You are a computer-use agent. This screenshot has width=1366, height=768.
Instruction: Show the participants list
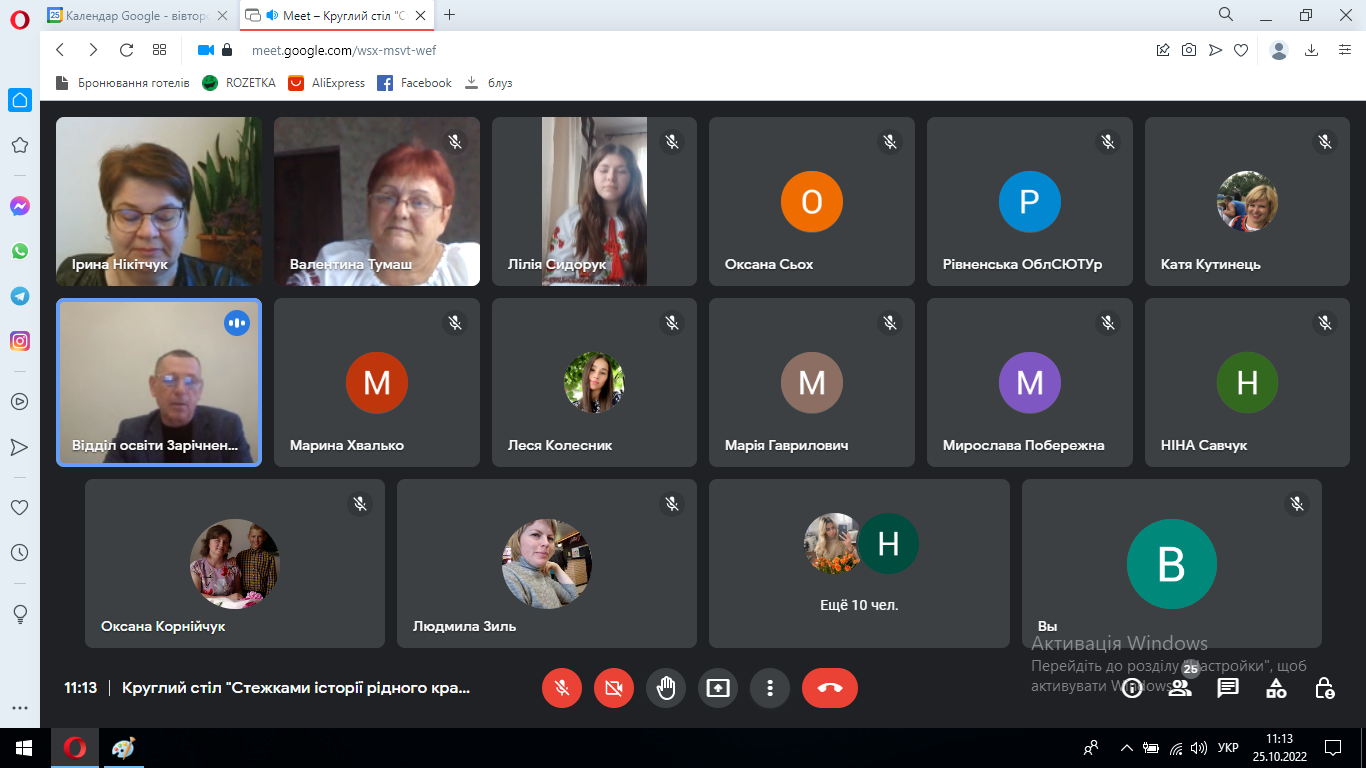(x=1180, y=688)
